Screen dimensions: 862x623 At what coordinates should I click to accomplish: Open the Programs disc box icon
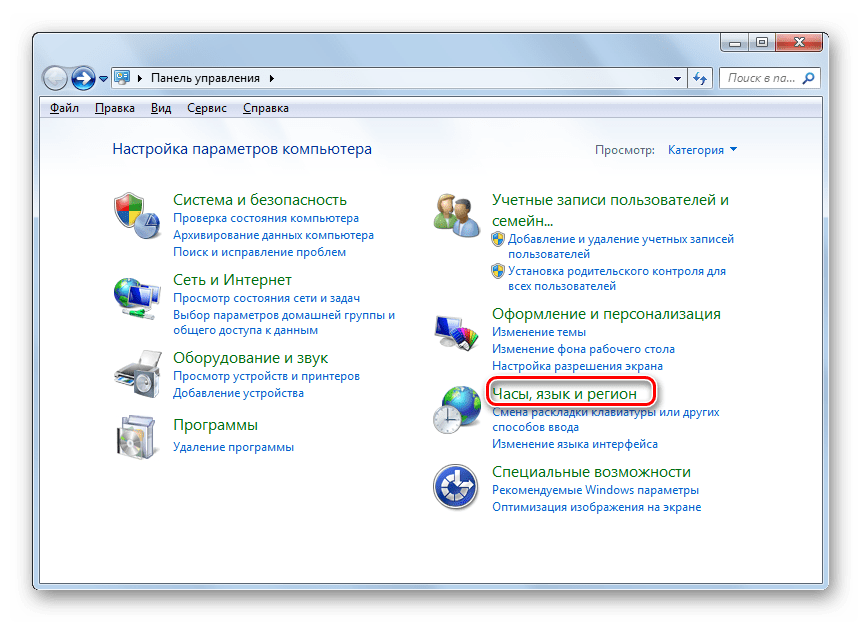coord(136,437)
